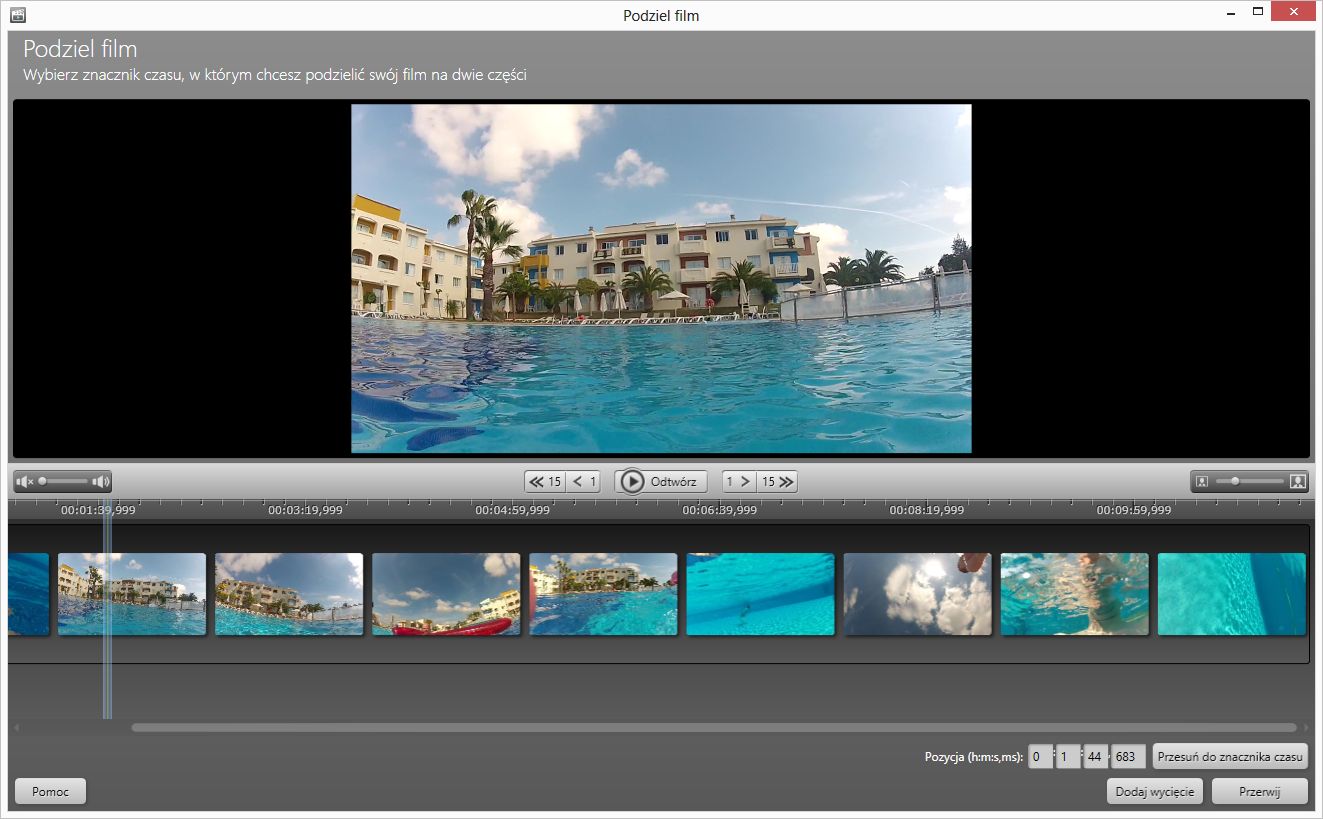This screenshot has height=819, width=1323.
Task: Click the 00:06:39,999 timeline ruler mark
Action: 720,510
